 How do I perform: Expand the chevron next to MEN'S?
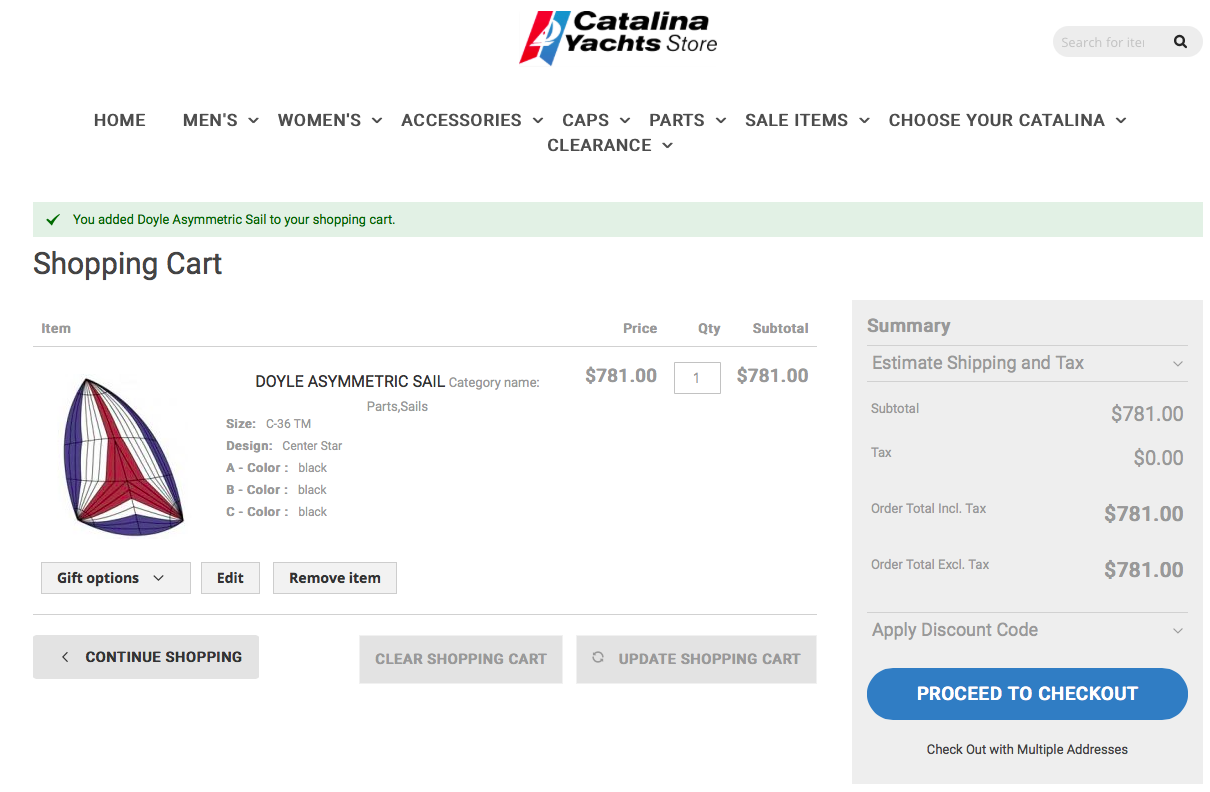point(254,120)
